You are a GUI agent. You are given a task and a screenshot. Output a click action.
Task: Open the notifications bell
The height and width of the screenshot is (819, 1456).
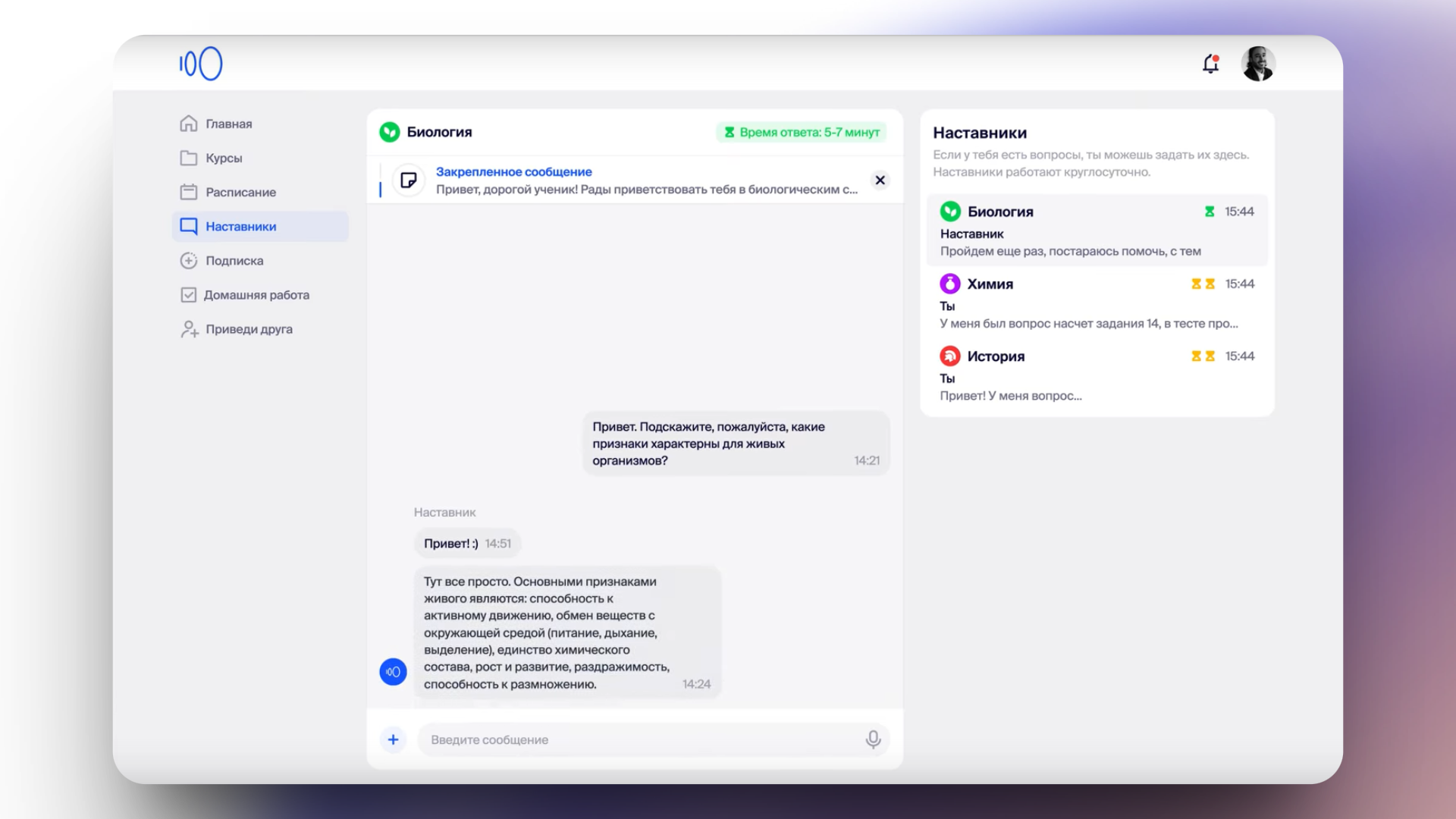pos(1210,64)
